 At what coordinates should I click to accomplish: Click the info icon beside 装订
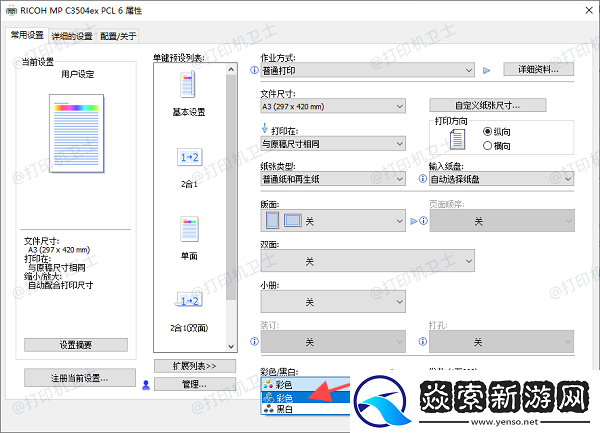coord(254,341)
